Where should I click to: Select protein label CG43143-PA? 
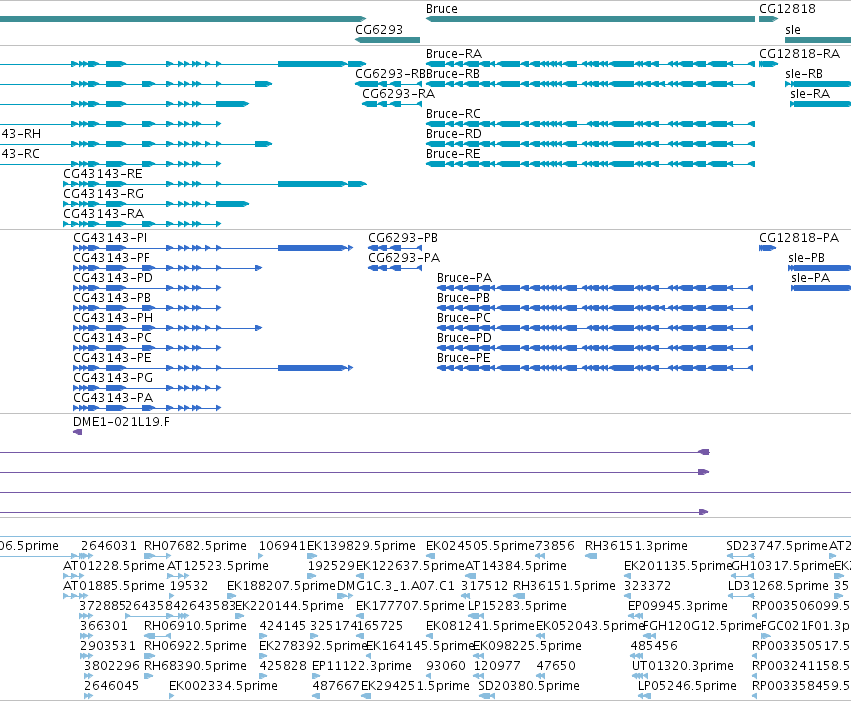point(113,399)
